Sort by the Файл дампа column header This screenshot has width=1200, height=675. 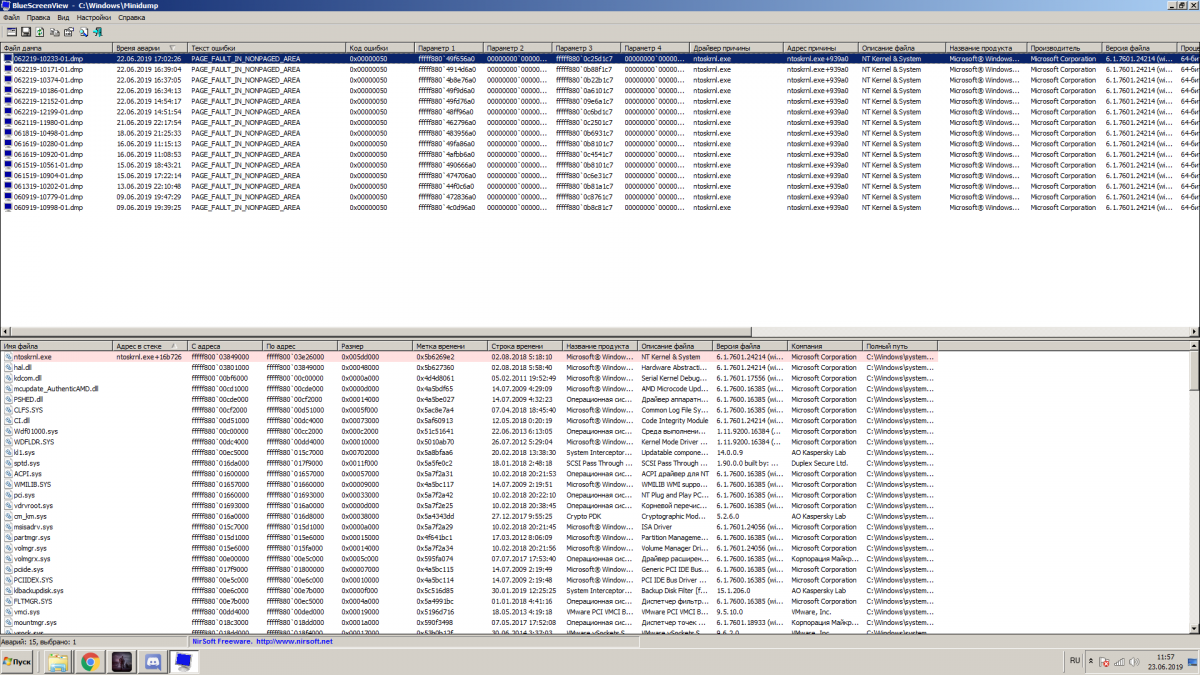pyautogui.click(x=57, y=48)
